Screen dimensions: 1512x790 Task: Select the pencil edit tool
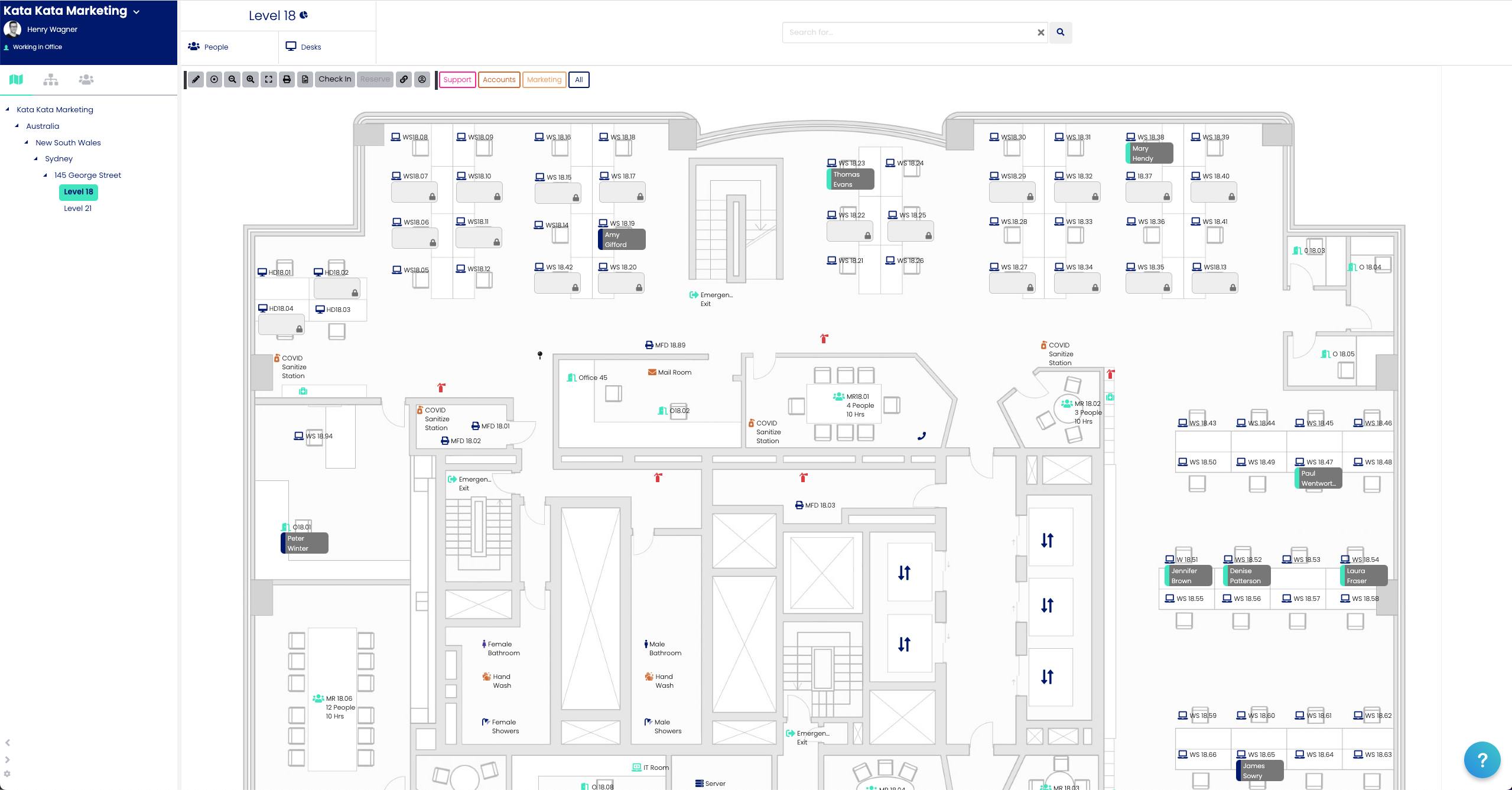click(x=196, y=79)
